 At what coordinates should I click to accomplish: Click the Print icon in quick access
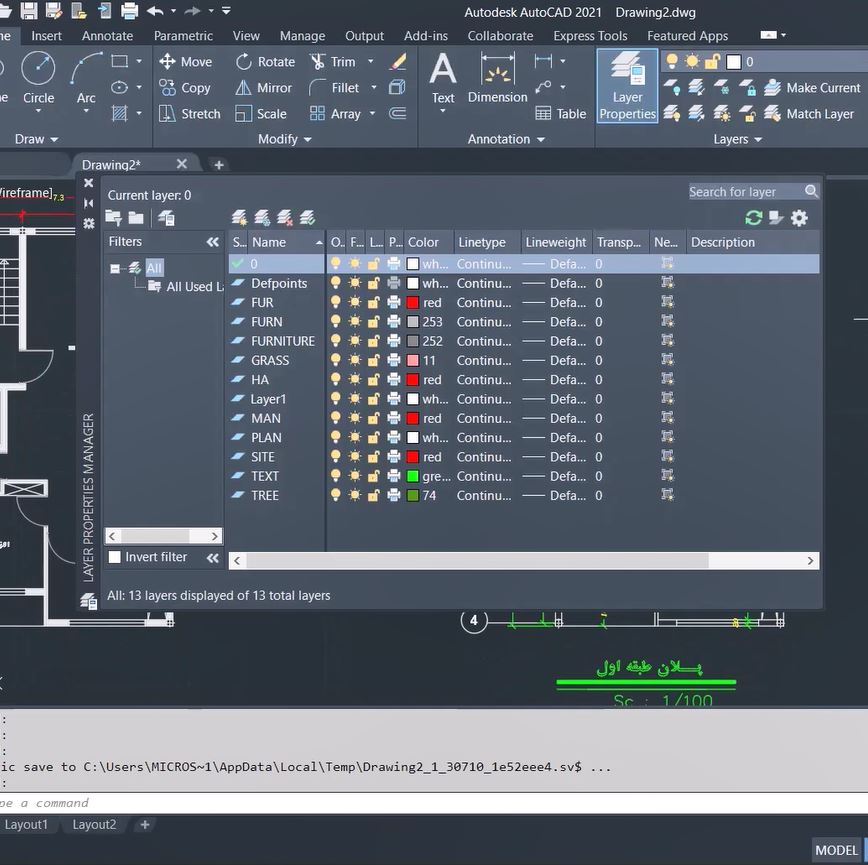tap(130, 11)
